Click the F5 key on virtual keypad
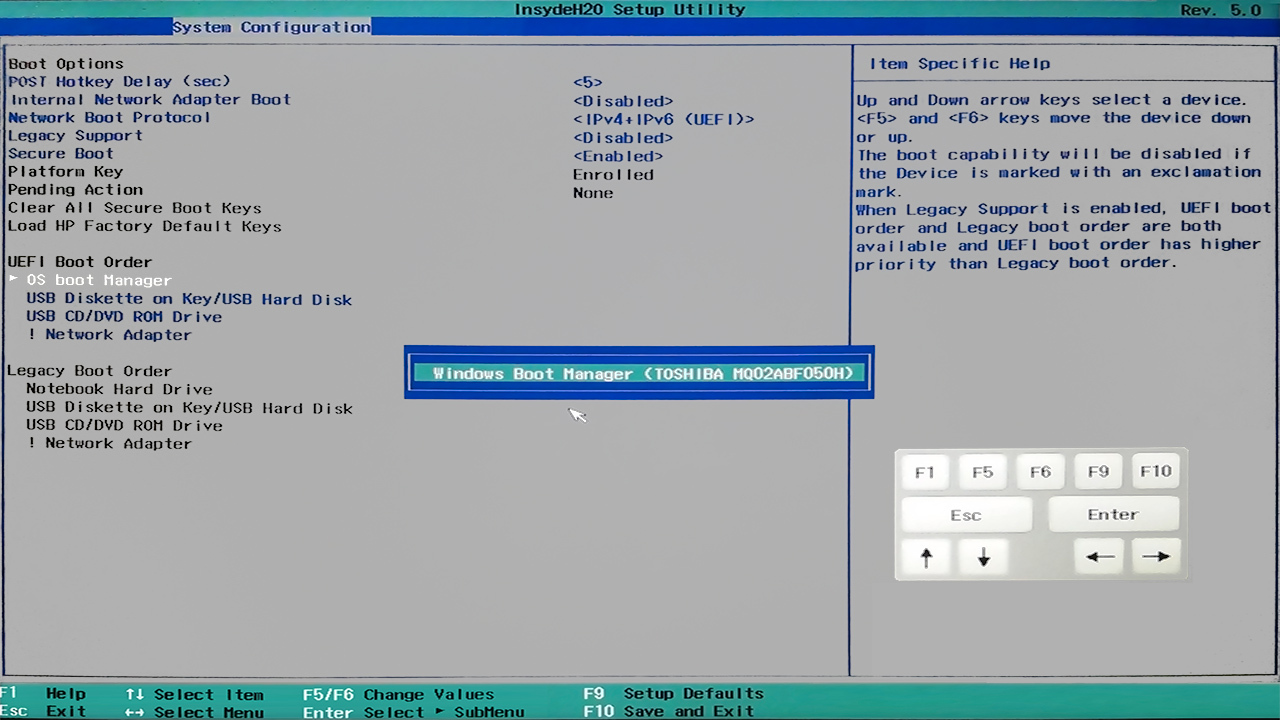Screen dimensions: 1280x720 982,472
